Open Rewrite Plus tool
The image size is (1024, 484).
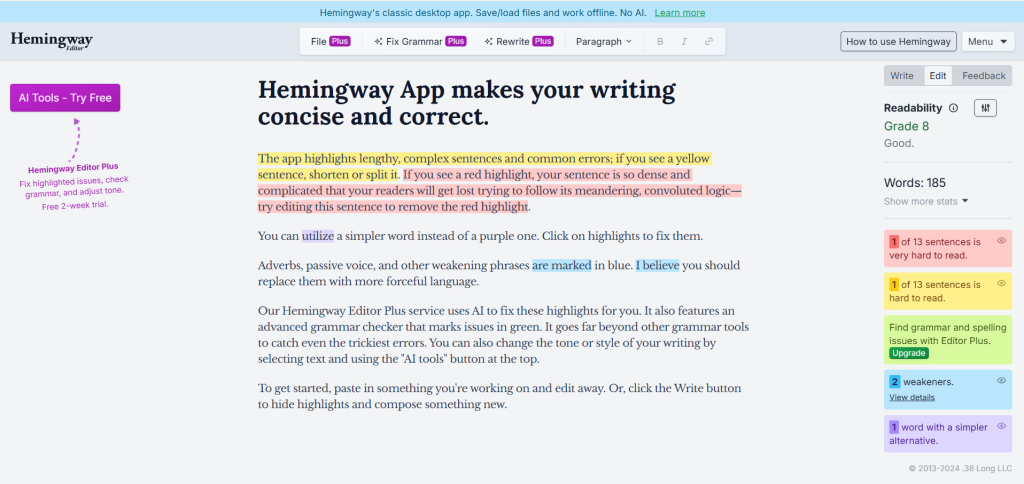(519, 41)
